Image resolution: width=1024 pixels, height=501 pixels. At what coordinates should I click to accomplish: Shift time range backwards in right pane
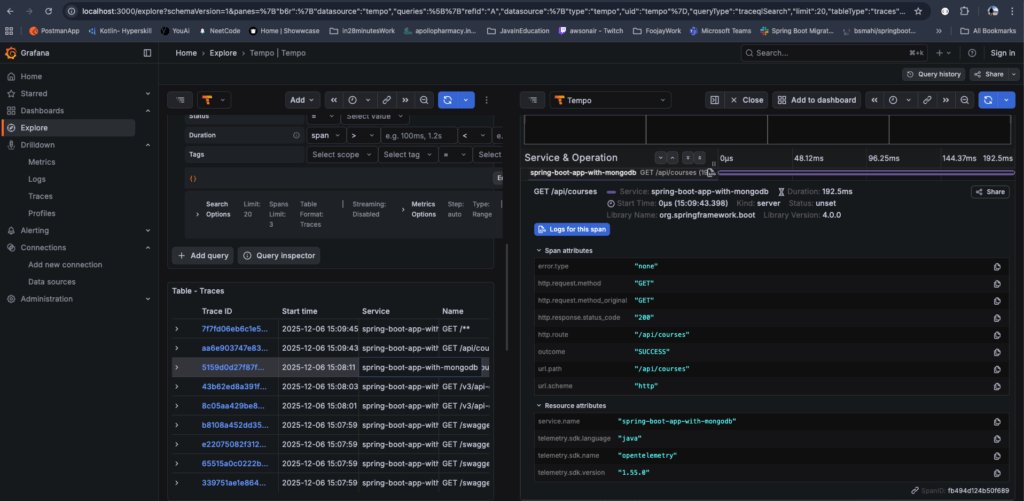(x=874, y=100)
